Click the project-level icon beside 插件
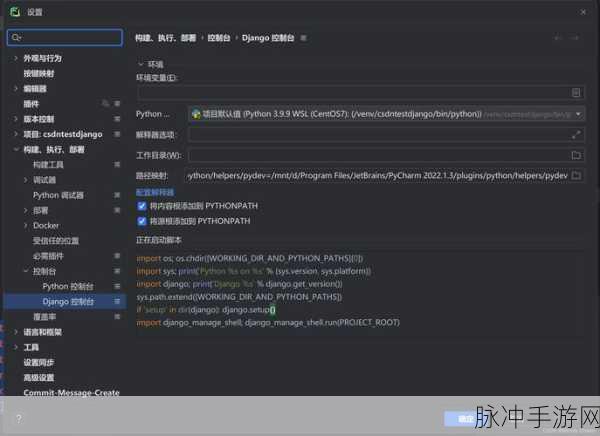The image size is (600, 436). click(117, 104)
